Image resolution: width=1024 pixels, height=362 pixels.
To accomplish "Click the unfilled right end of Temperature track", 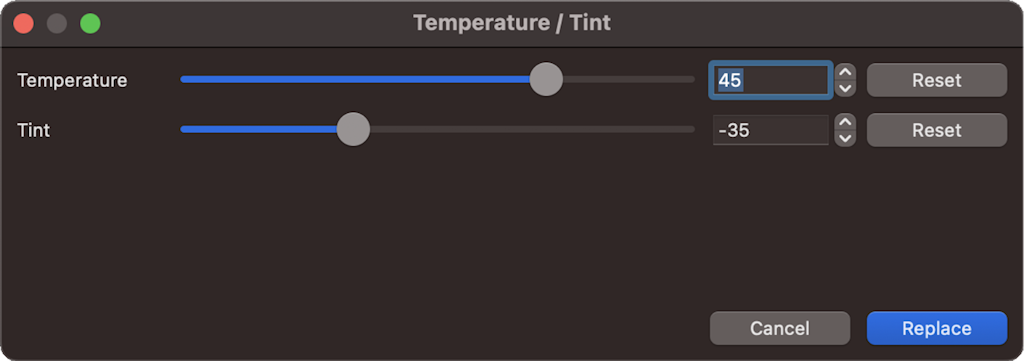I will click(x=628, y=80).
